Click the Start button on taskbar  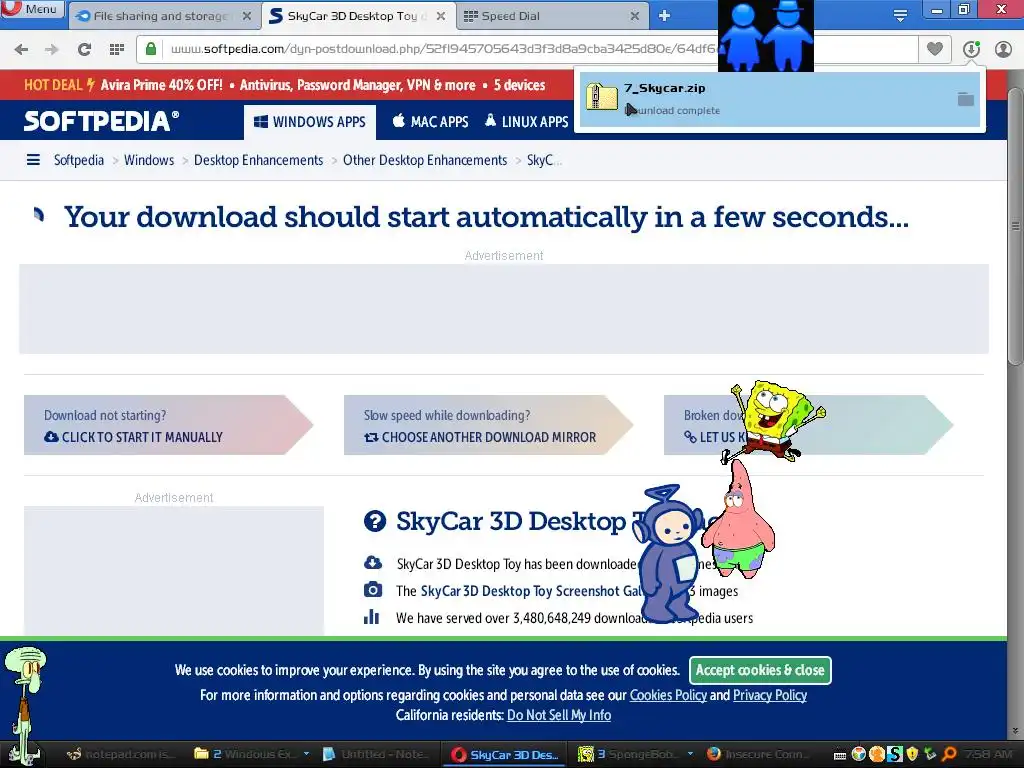pos(26,754)
